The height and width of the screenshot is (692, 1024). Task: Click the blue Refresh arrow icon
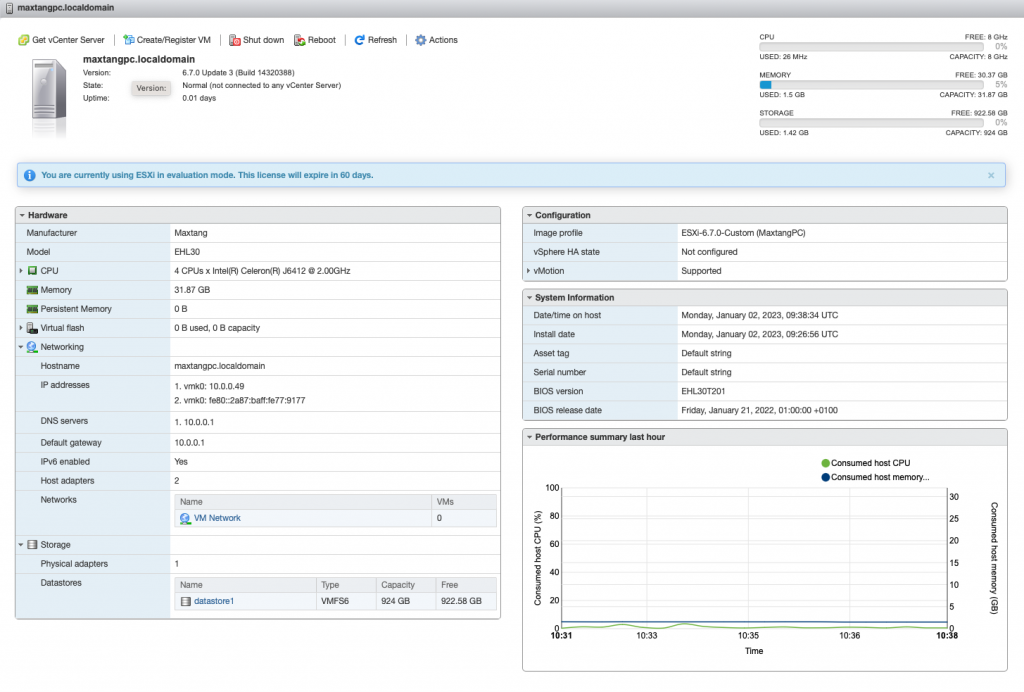pos(359,40)
